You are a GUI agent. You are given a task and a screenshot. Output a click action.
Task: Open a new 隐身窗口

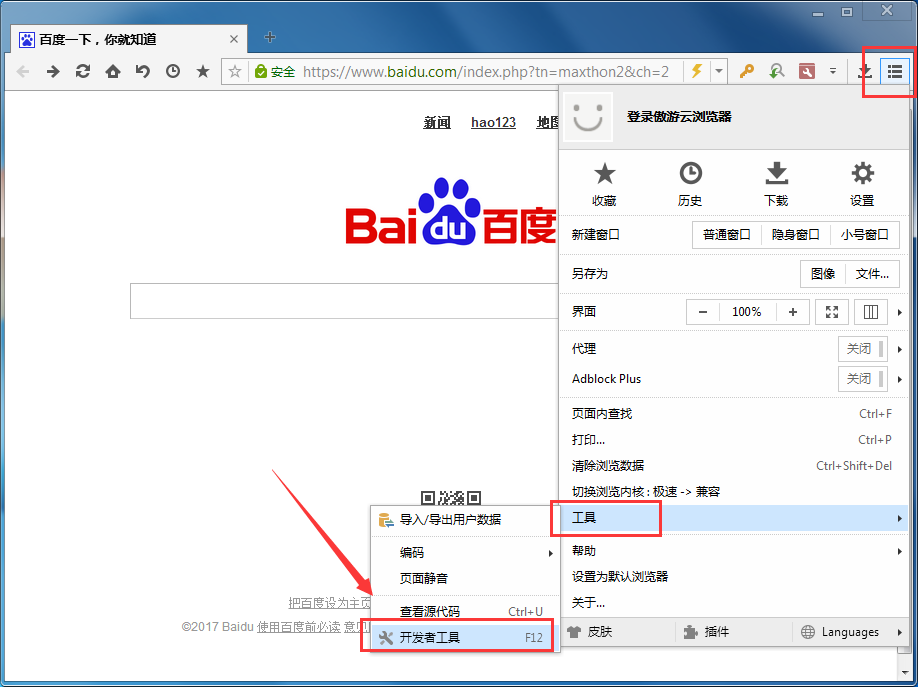point(796,235)
